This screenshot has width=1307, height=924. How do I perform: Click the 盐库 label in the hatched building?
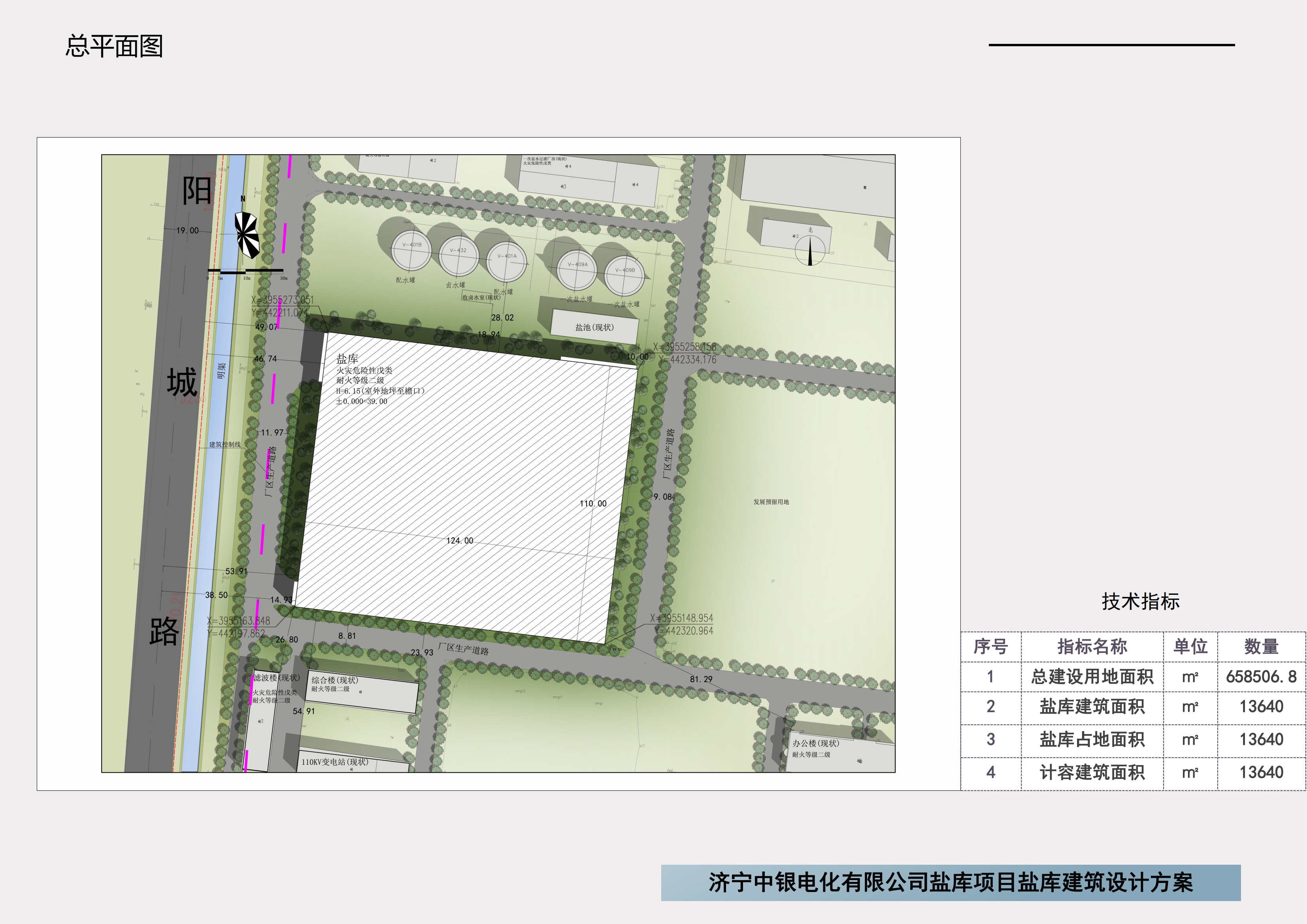click(x=347, y=359)
